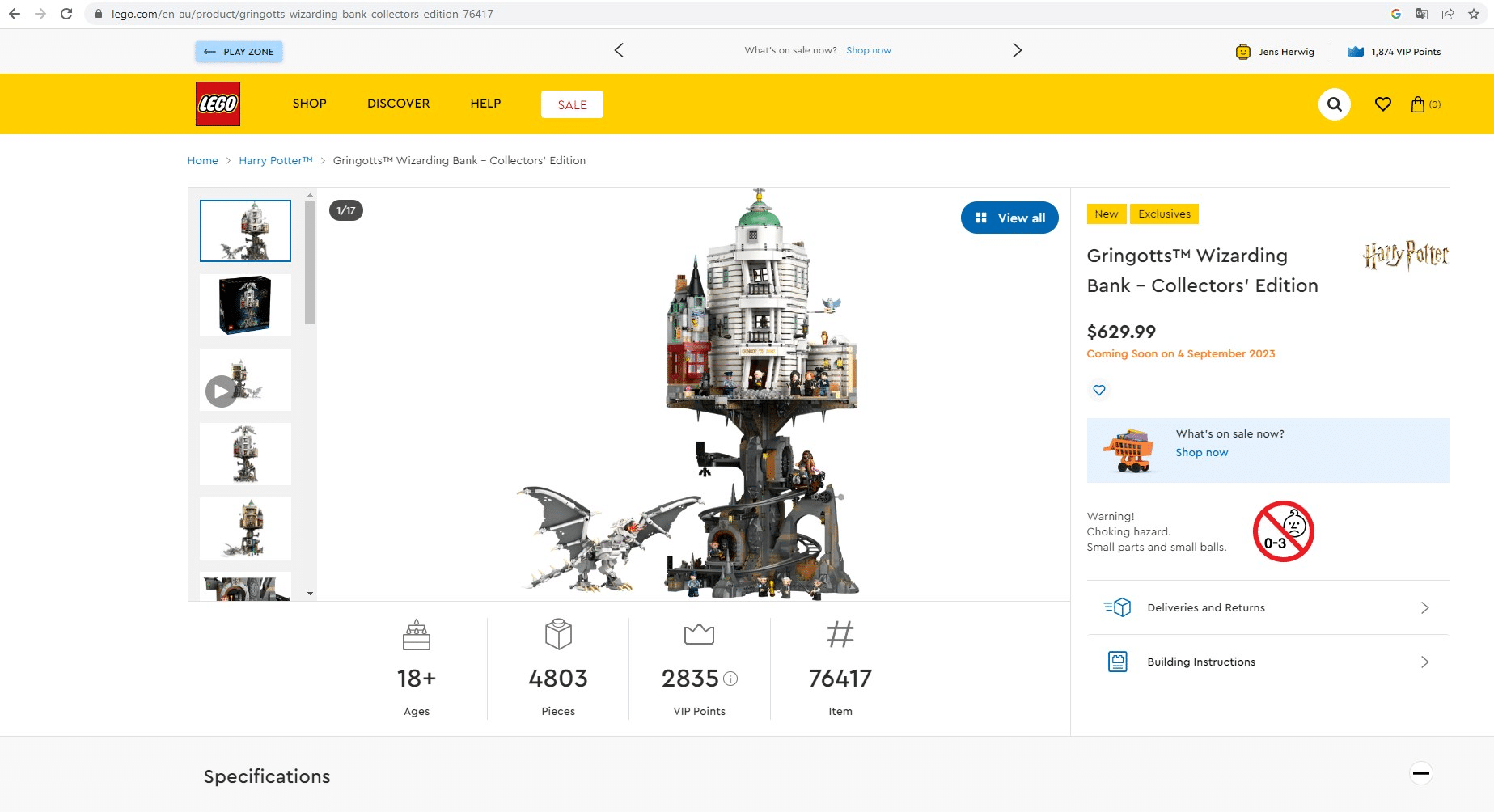
Task: Open the VIP Points info icon
Action: [730, 679]
